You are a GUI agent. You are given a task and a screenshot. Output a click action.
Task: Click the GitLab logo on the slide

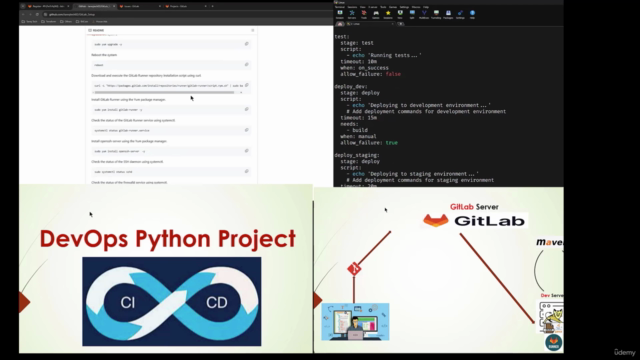(x=475, y=221)
